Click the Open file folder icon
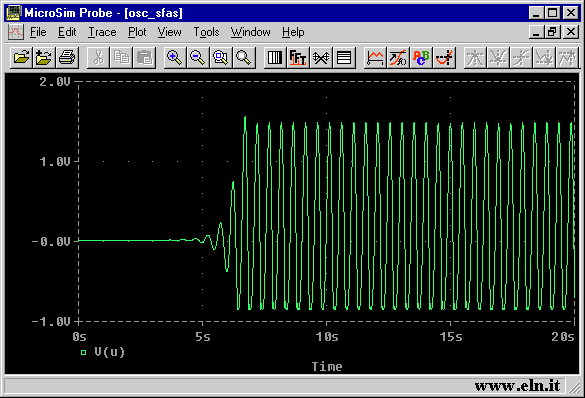This screenshot has width=585, height=398. click(21, 58)
